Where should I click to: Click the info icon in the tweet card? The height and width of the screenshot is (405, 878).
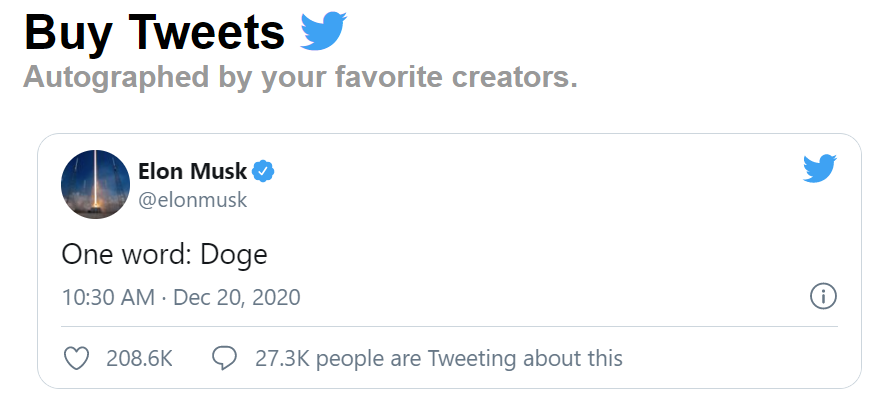click(x=823, y=296)
